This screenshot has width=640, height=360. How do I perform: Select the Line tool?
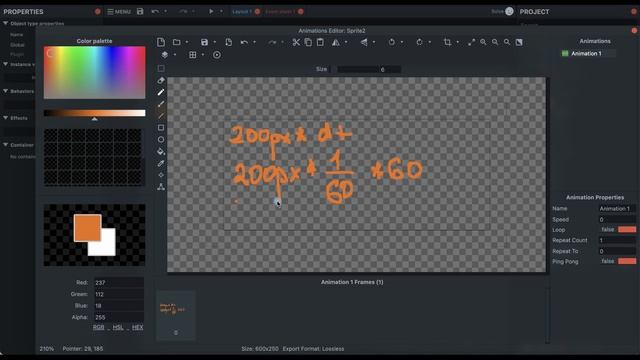(161, 116)
